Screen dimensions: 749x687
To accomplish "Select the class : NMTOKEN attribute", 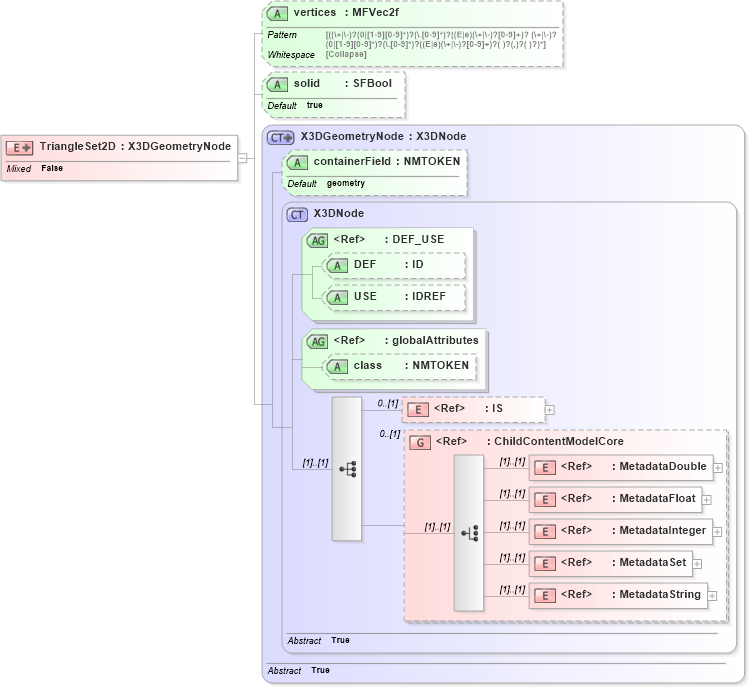I will pyautogui.click(x=411, y=365).
